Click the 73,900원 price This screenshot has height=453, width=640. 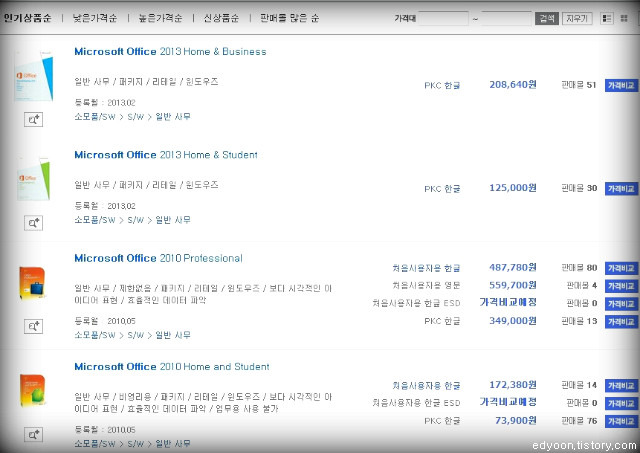516,420
